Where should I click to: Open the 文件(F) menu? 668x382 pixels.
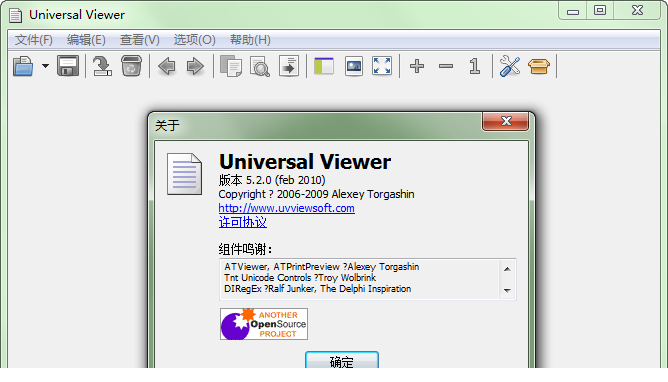click(34, 40)
